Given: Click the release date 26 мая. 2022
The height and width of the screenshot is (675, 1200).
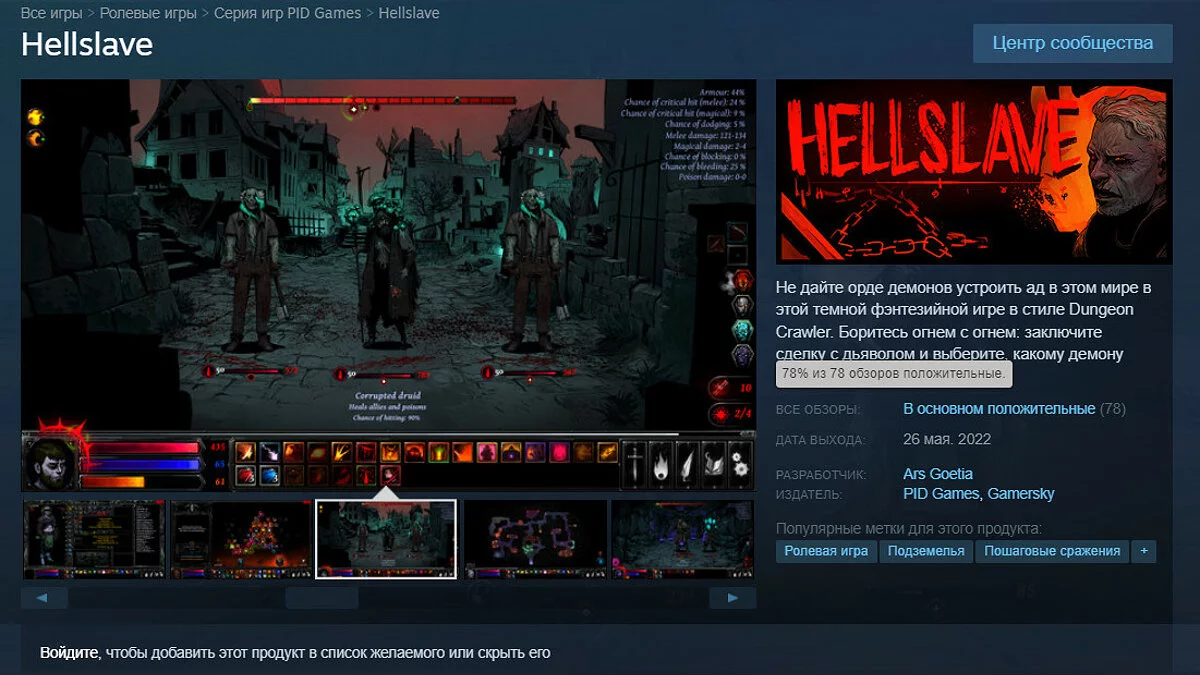Looking at the screenshot, I should (x=947, y=440).
